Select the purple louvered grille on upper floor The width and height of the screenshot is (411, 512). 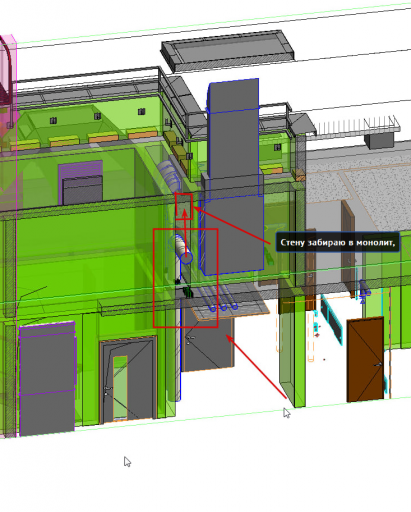click(80, 182)
